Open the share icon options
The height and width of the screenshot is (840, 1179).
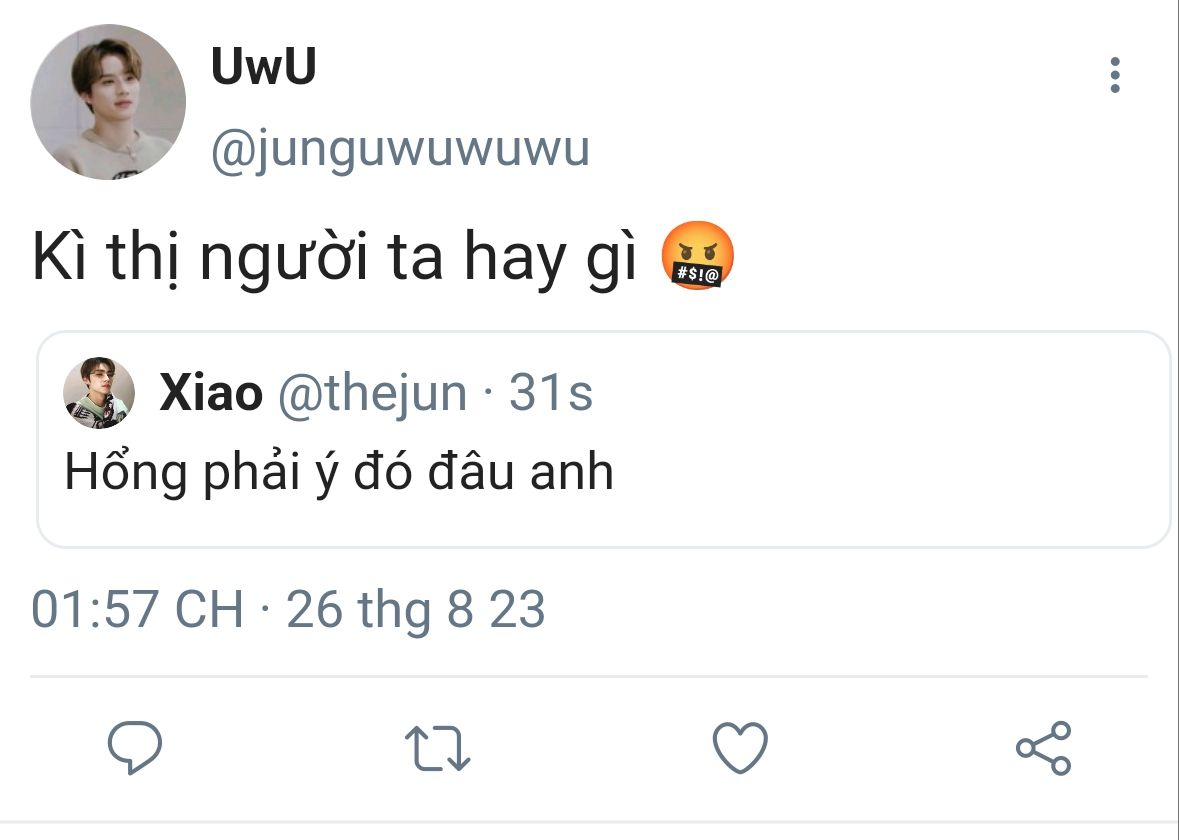1043,748
